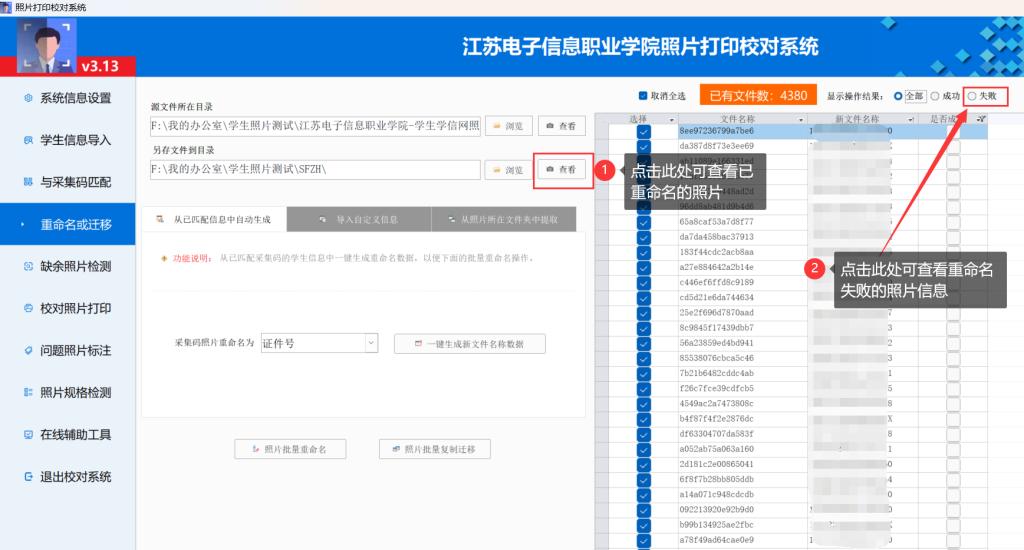Click 查看 next to the destination directory
The width and height of the screenshot is (1024, 550).
[562, 169]
